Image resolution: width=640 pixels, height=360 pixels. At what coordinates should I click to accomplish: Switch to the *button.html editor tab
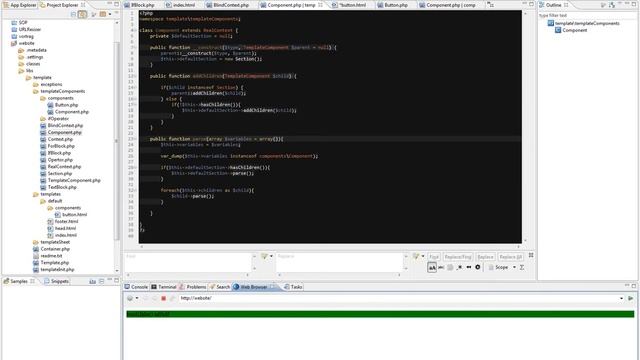[x=349, y=5]
